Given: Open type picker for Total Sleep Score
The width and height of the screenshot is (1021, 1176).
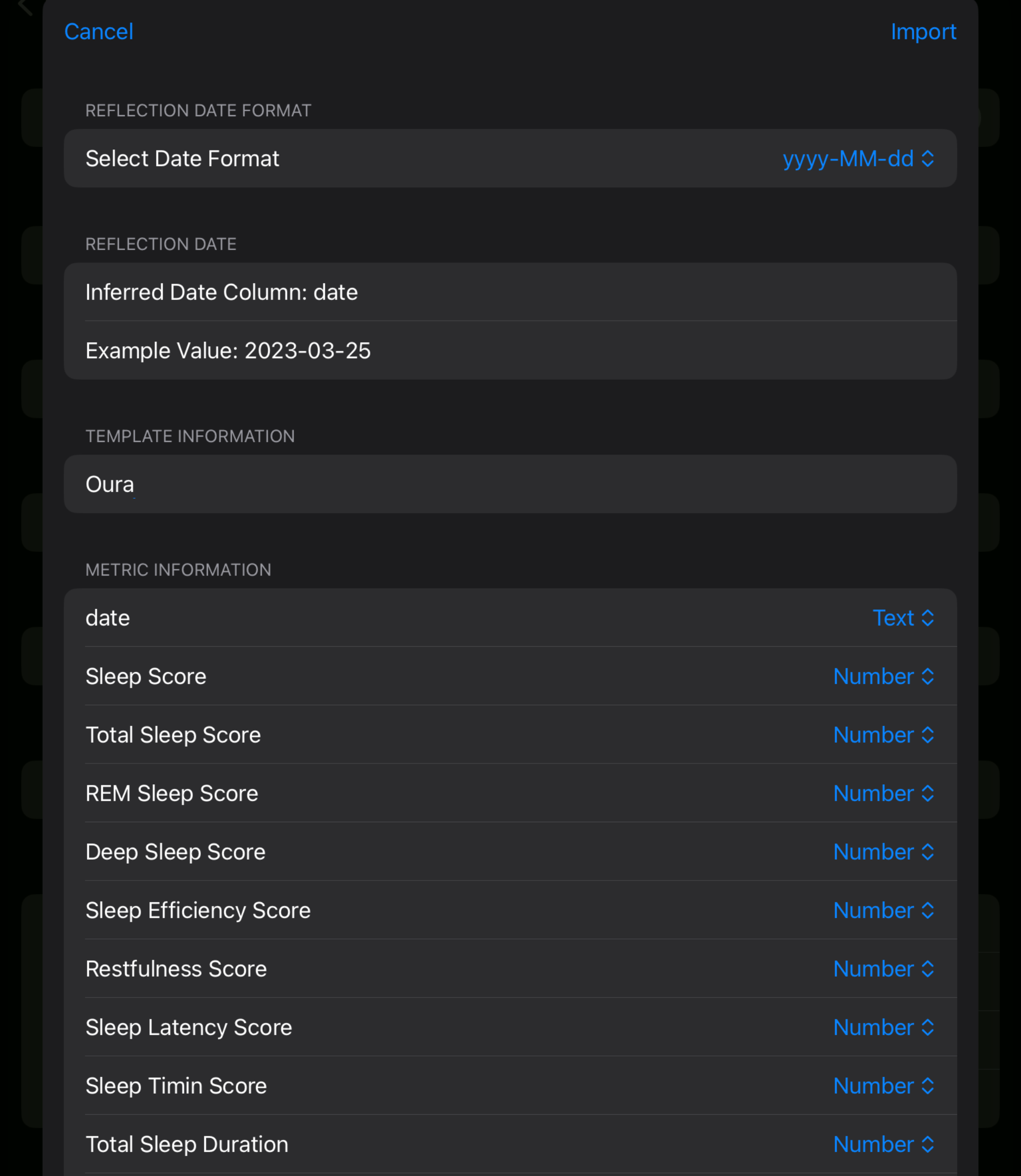Looking at the screenshot, I should click(884, 735).
